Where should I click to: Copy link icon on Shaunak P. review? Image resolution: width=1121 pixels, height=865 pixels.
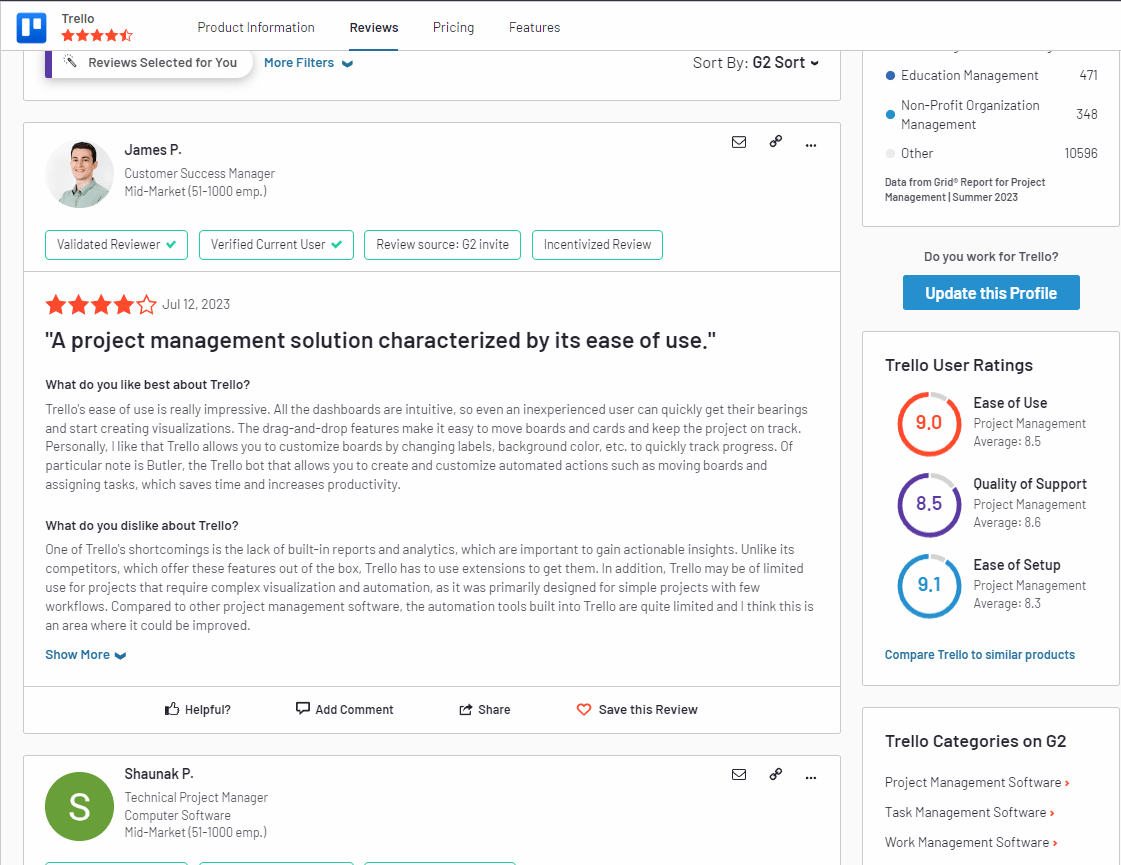776,774
